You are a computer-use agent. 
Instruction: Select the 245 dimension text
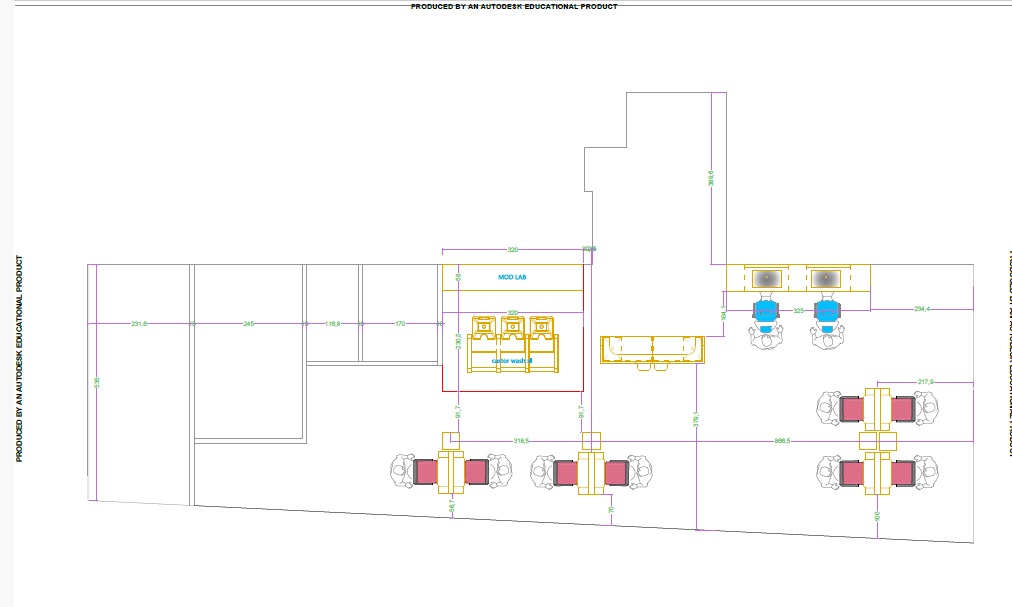click(248, 324)
